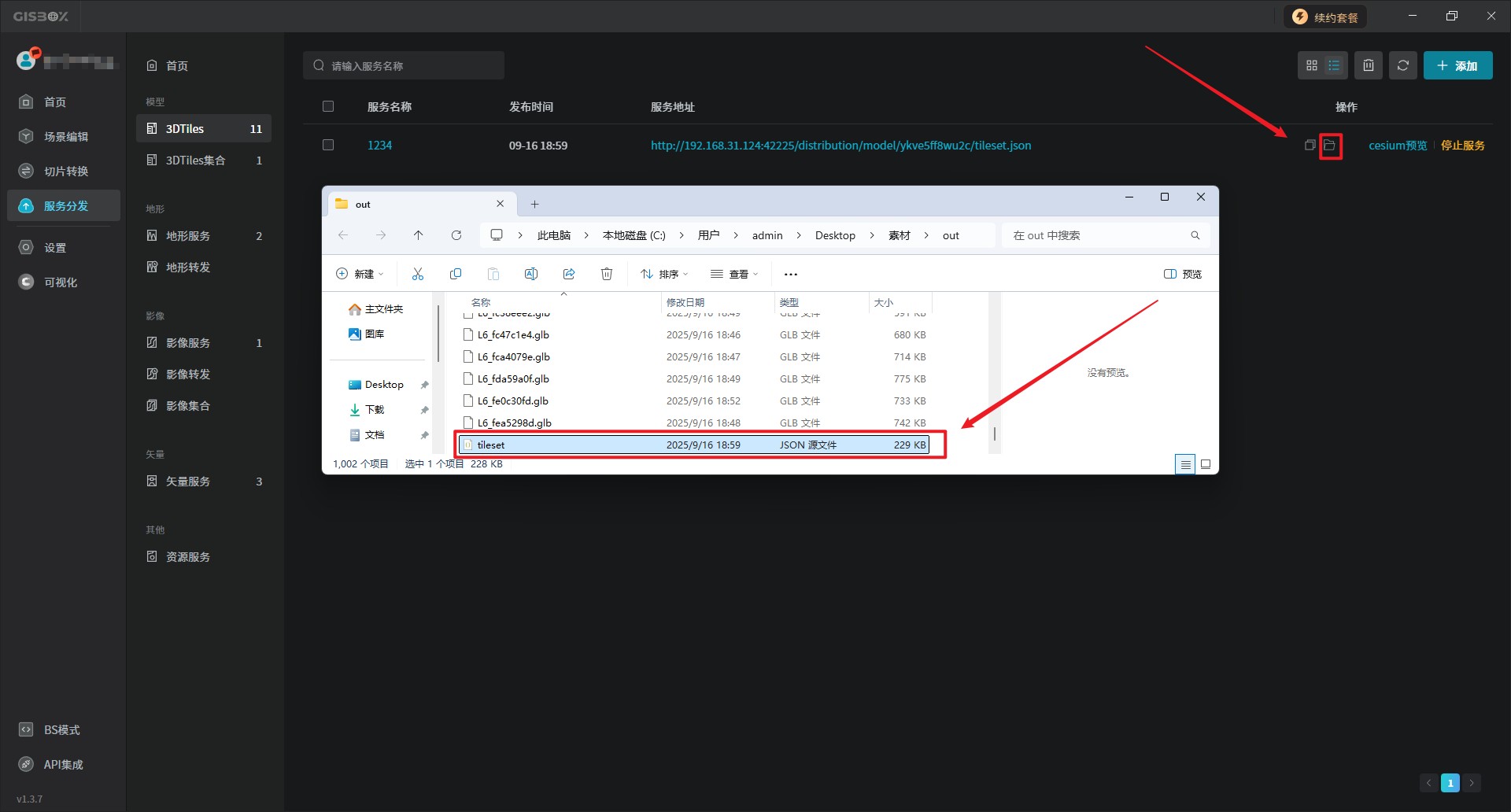Screen dimensions: 1511x812
Task: Expand the 新建 dropdown in Explorer
Action: pos(360,274)
